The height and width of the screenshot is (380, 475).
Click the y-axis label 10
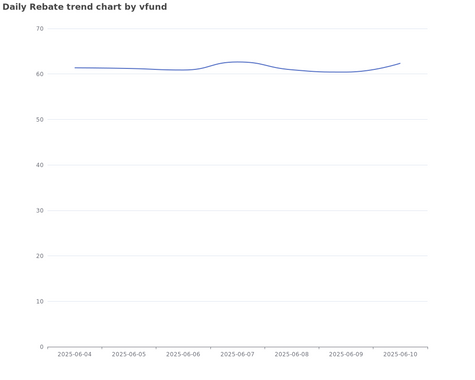(x=40, y=301)
